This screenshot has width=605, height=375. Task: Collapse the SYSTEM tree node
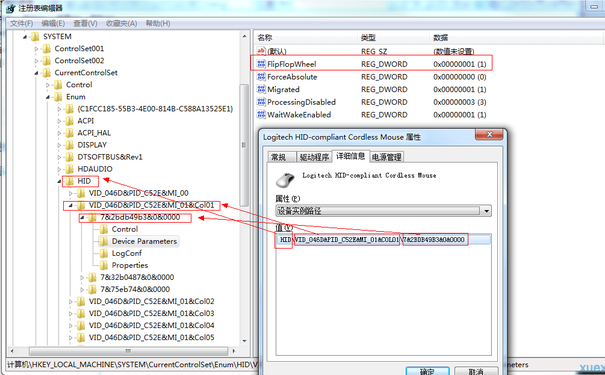(x=25, y=37)
